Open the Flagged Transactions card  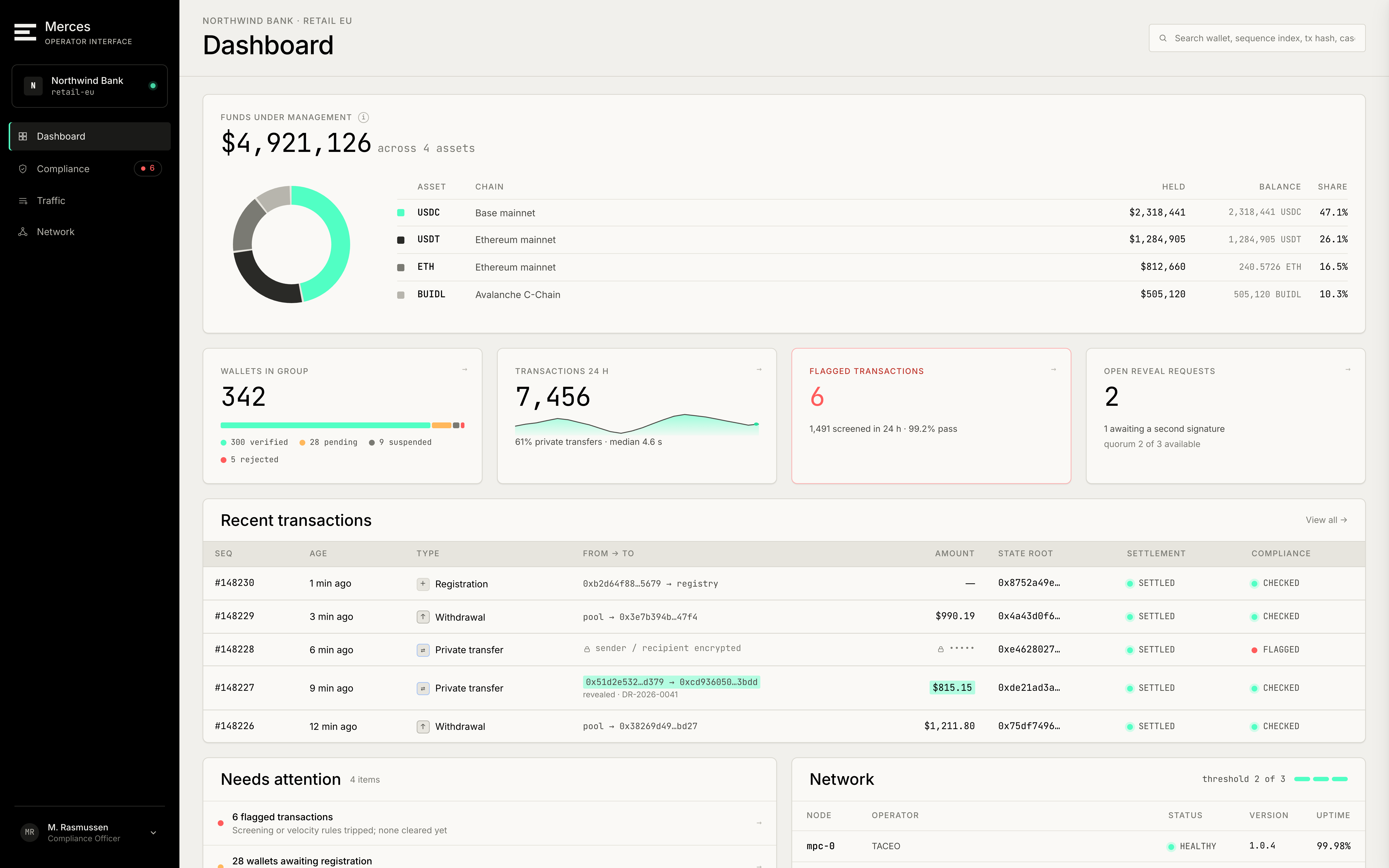[x=931, y=416]
